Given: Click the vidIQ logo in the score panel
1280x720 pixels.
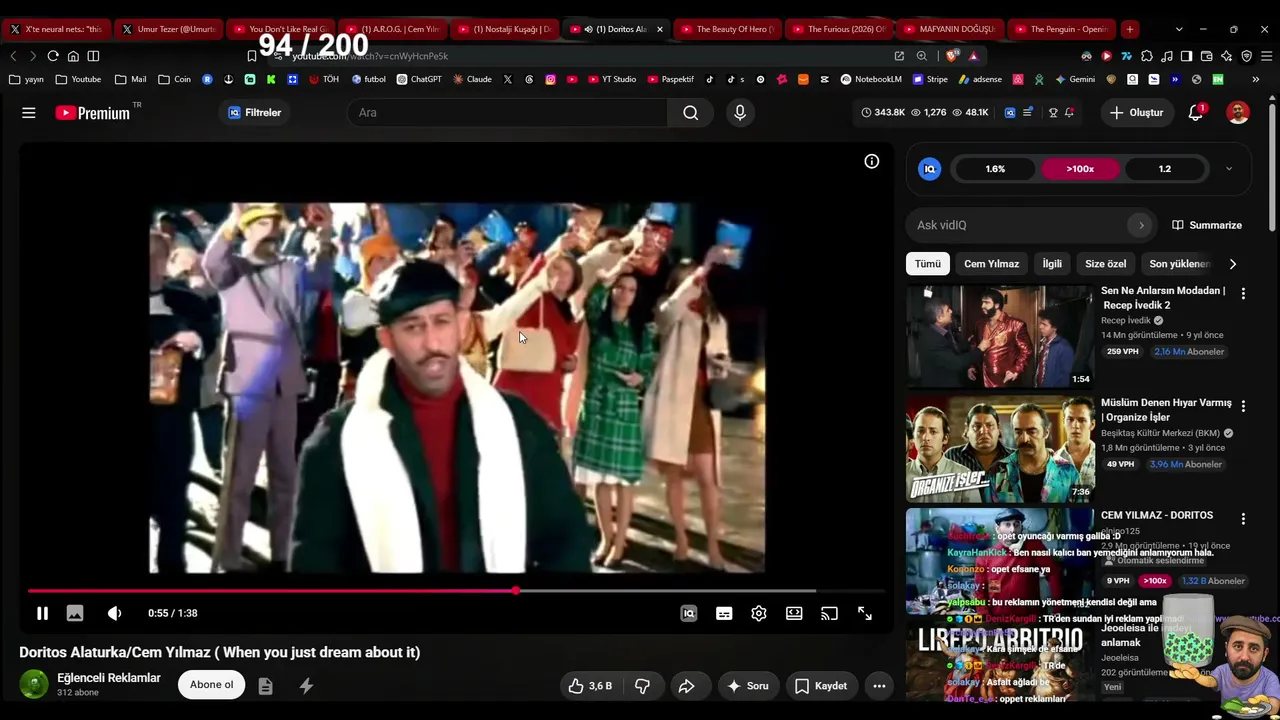Looking at the screenshot, I should coord(930,169).
